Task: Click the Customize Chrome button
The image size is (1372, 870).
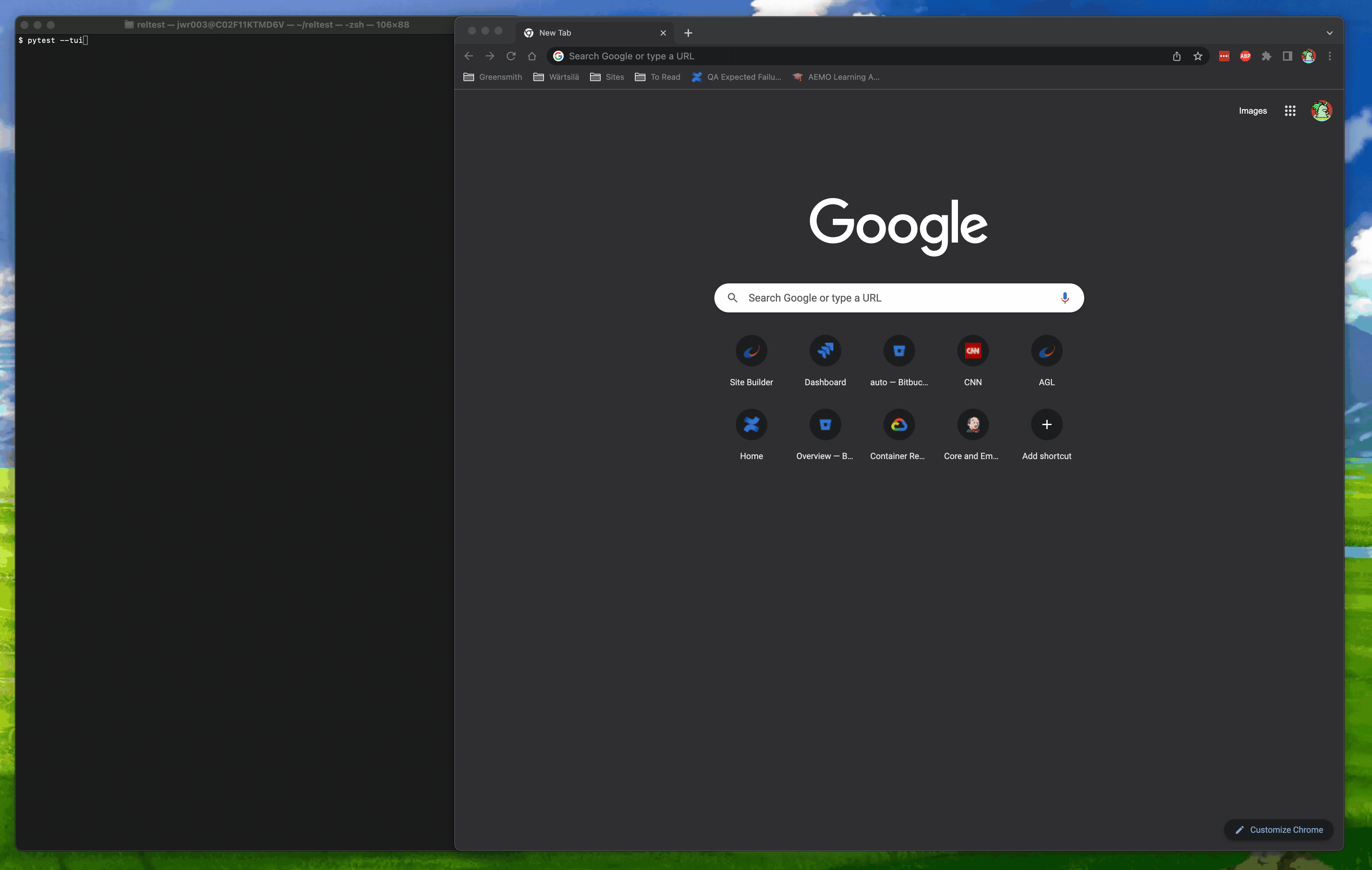Action: point(1279,829)
